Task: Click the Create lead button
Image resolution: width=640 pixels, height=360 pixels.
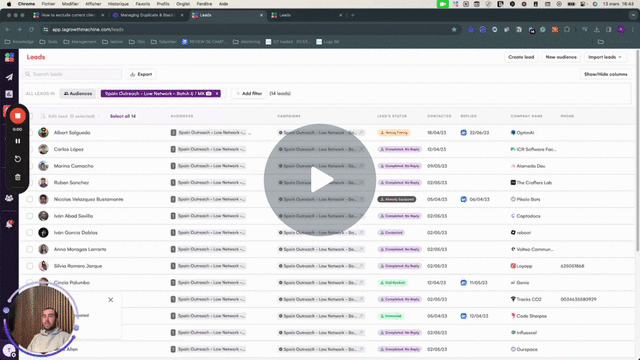Action: pos(521,57)
